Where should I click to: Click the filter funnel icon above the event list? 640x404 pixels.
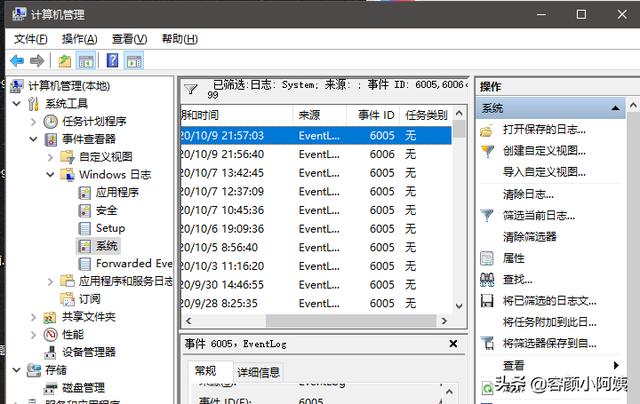coord(191,89)
